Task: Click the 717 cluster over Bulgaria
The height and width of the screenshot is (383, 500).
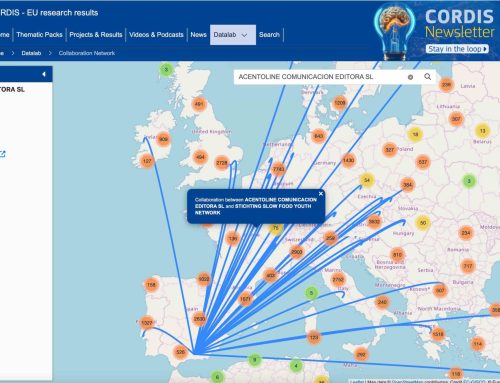Action: pos(468,266)
